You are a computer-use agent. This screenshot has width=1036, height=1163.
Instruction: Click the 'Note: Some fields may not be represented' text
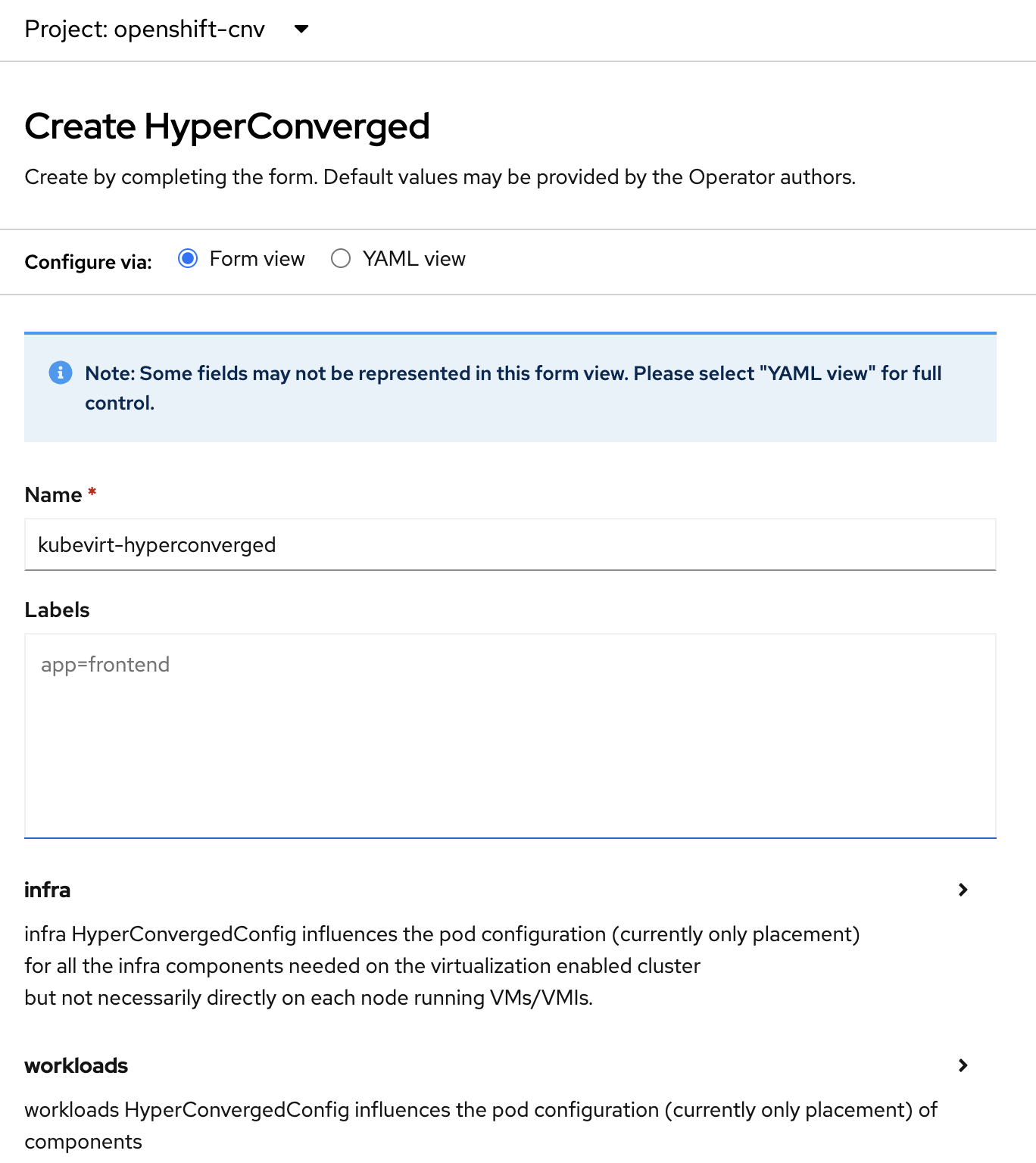(x=513, y=388)
